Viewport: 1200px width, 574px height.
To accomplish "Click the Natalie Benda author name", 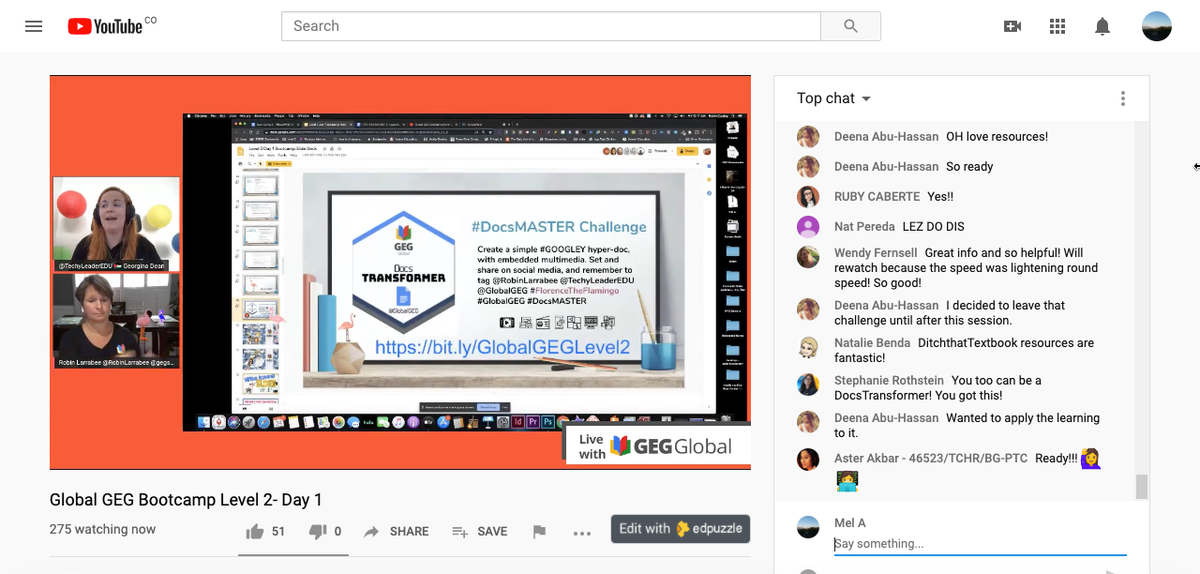I will (872, 343).
